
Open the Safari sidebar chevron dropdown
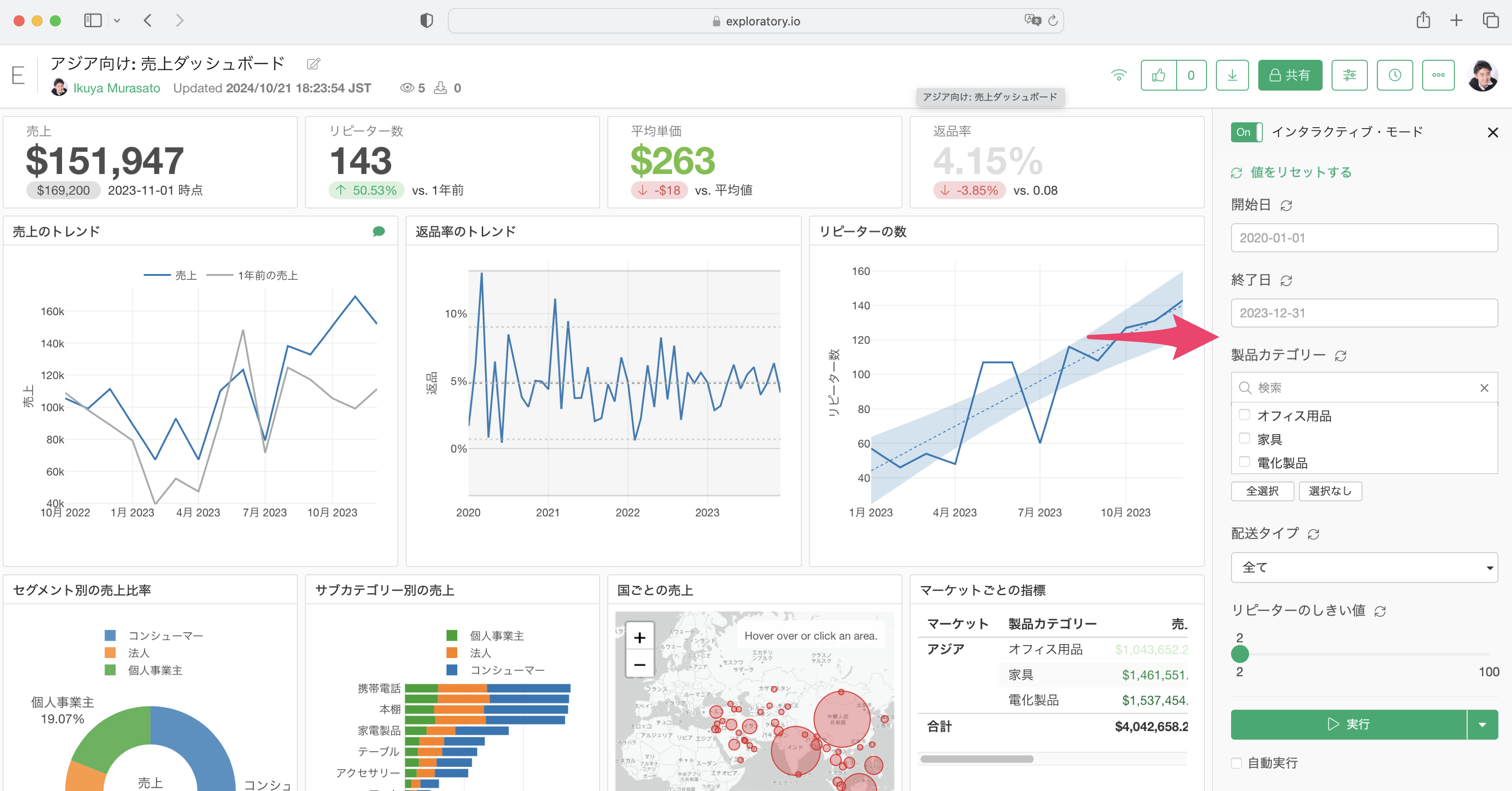[117, 21]
